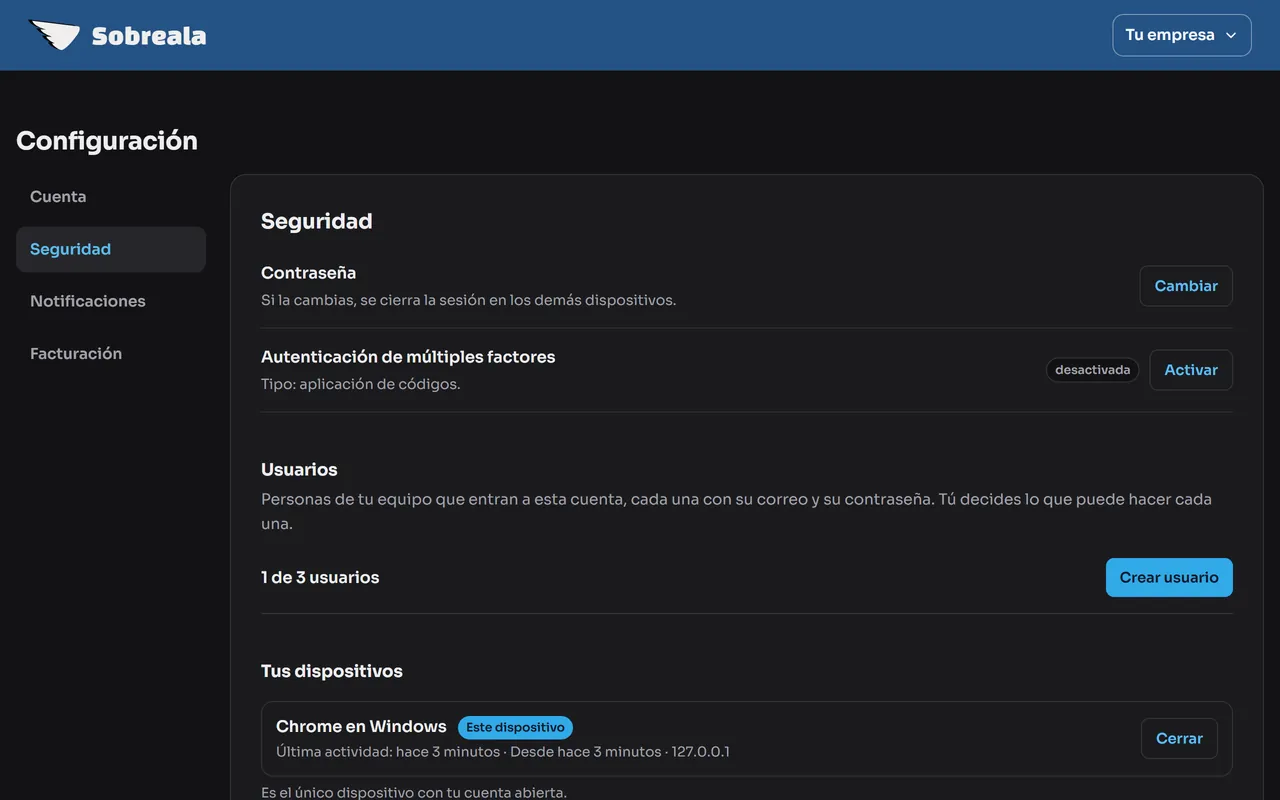The image size is (1280, 800).
Task: Click the Usuarios section heading
Action: coord(299,469)
